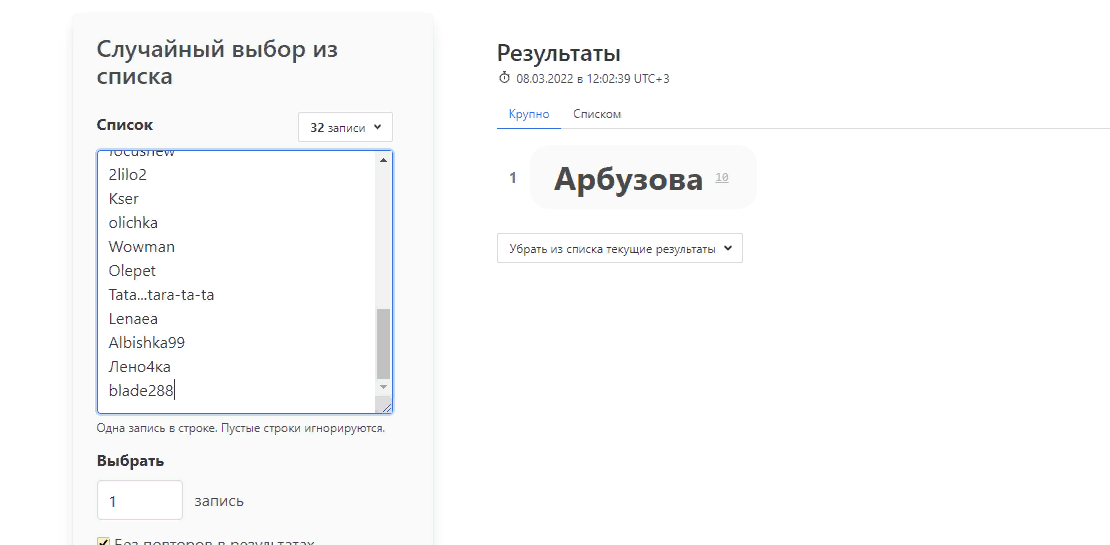Screen dimensions: 1110x545
Task: Click the 'Lenaea' entry in the list
Action: pos(133,319)
